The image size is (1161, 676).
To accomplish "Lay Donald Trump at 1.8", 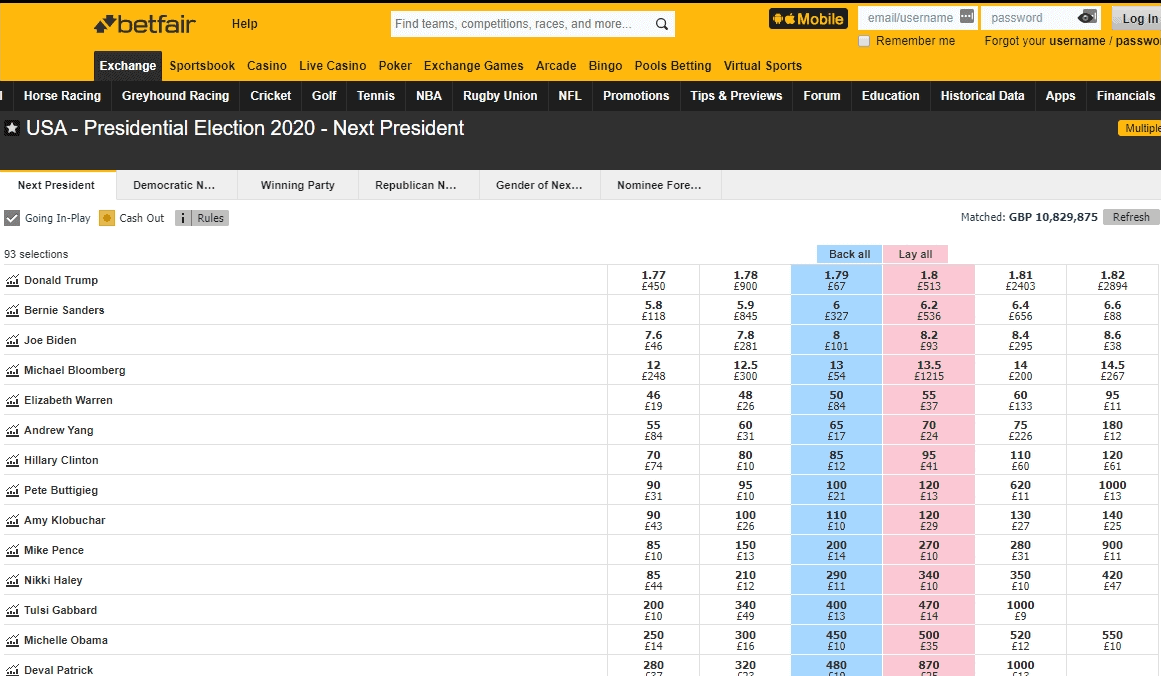I will pyautogui.click(x=929, y=280).
